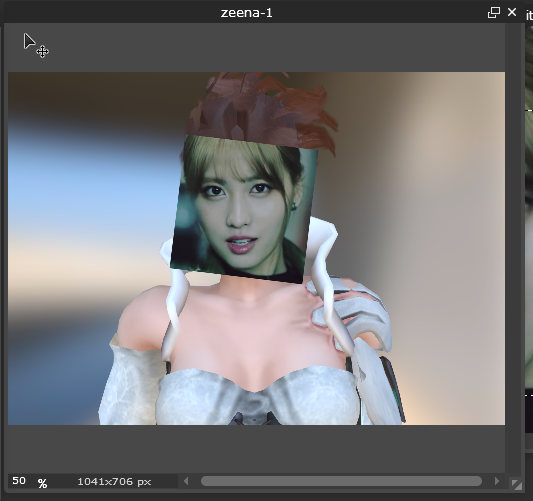The height and width of the screenshot is (501, 533).
Task: Click the scroll left arrow
Action: point(186,481)
